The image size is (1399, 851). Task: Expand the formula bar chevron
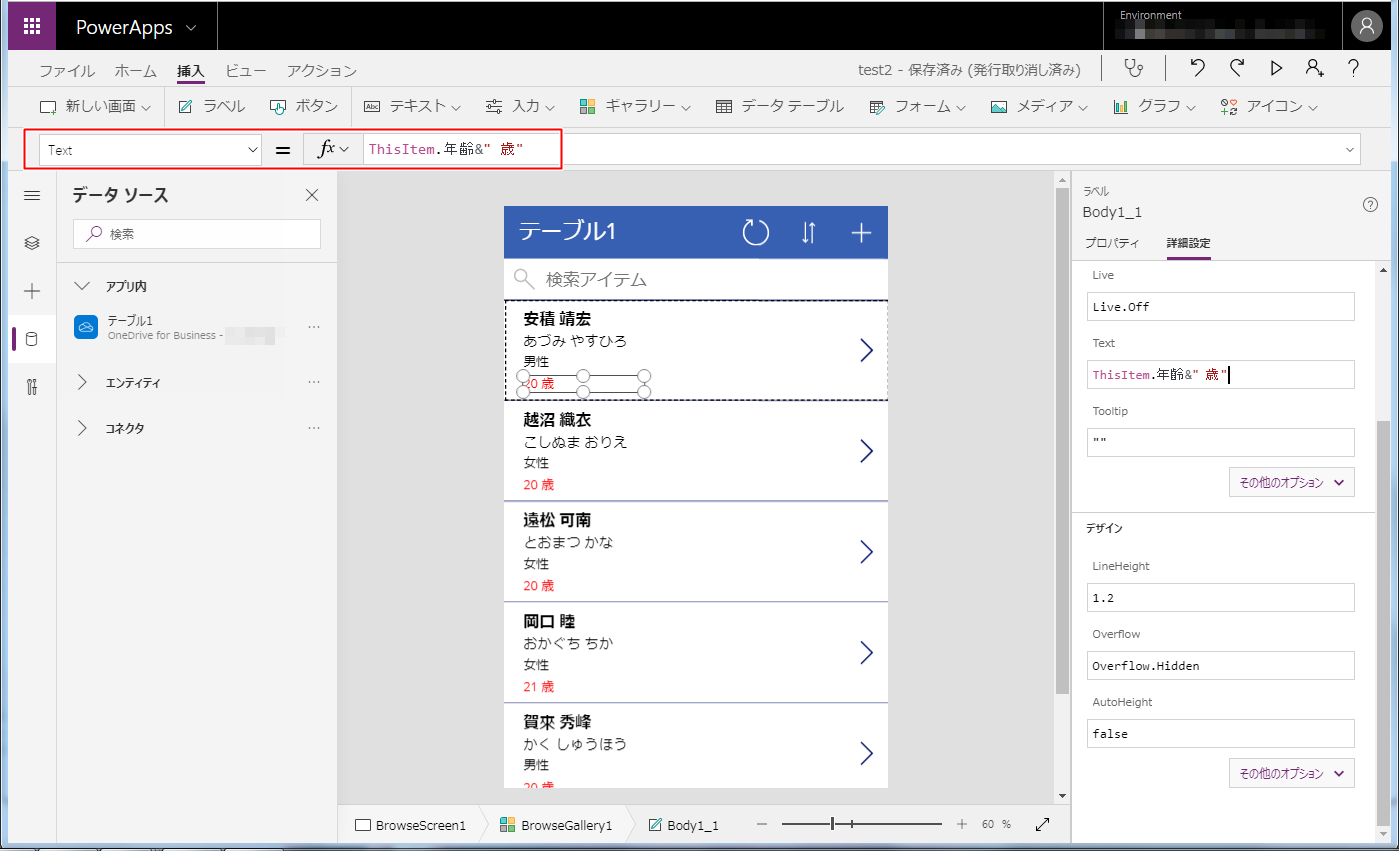pos(1350,150)
